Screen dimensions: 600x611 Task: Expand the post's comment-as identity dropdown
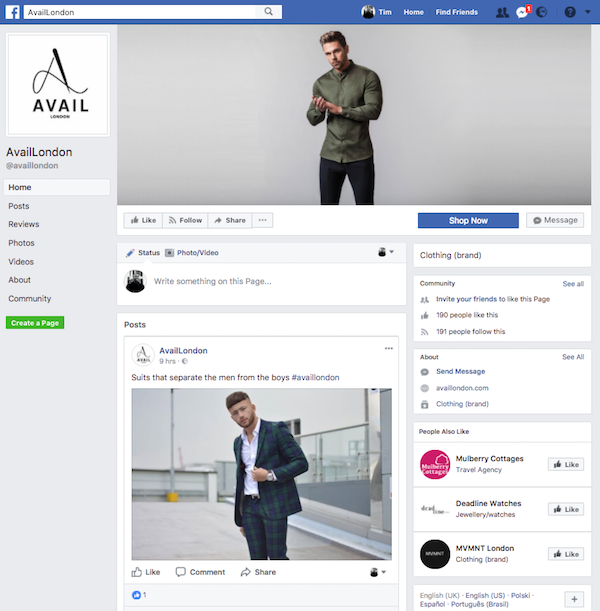(x=378, y=572)
